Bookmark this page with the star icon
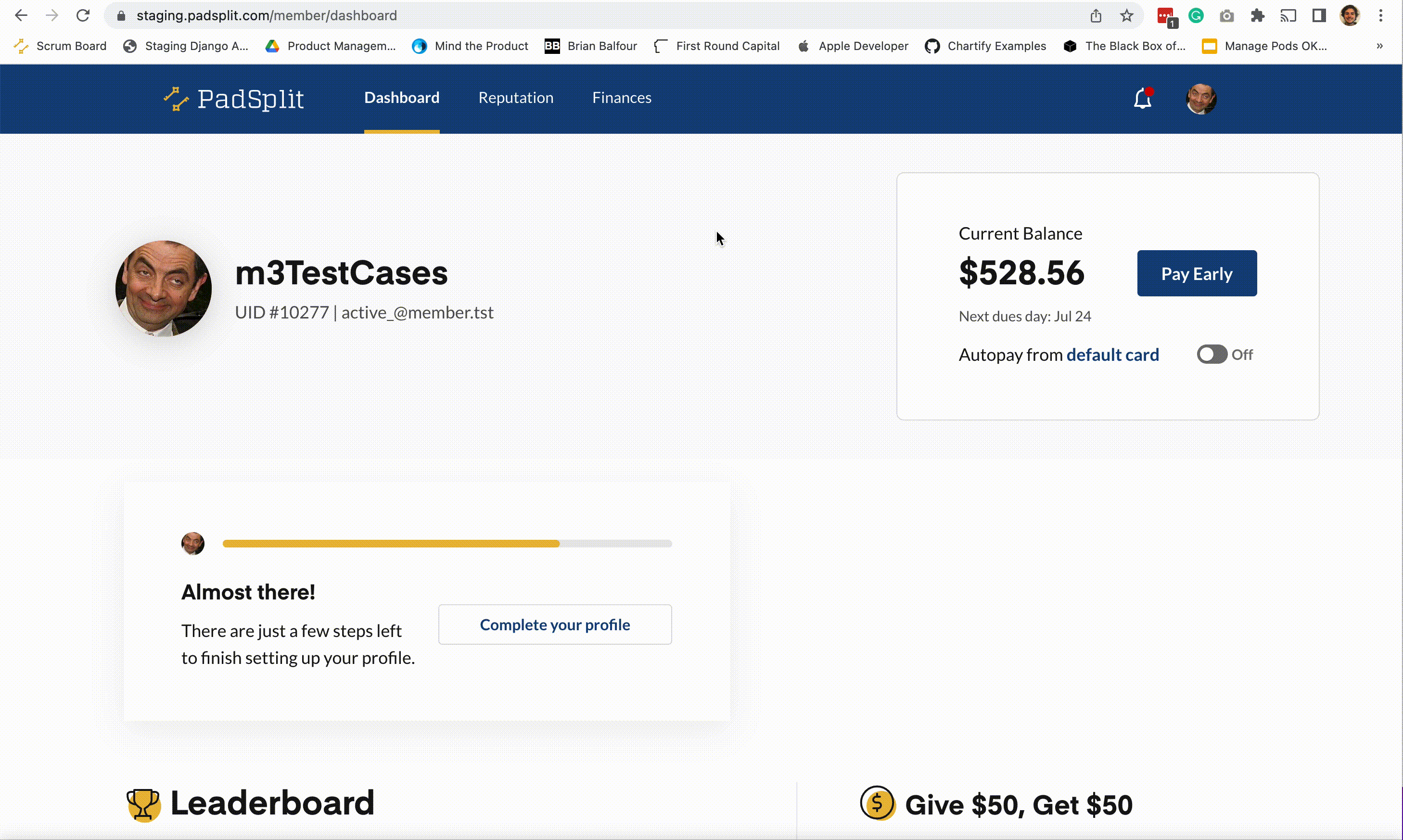 [x=1126, y=16]
